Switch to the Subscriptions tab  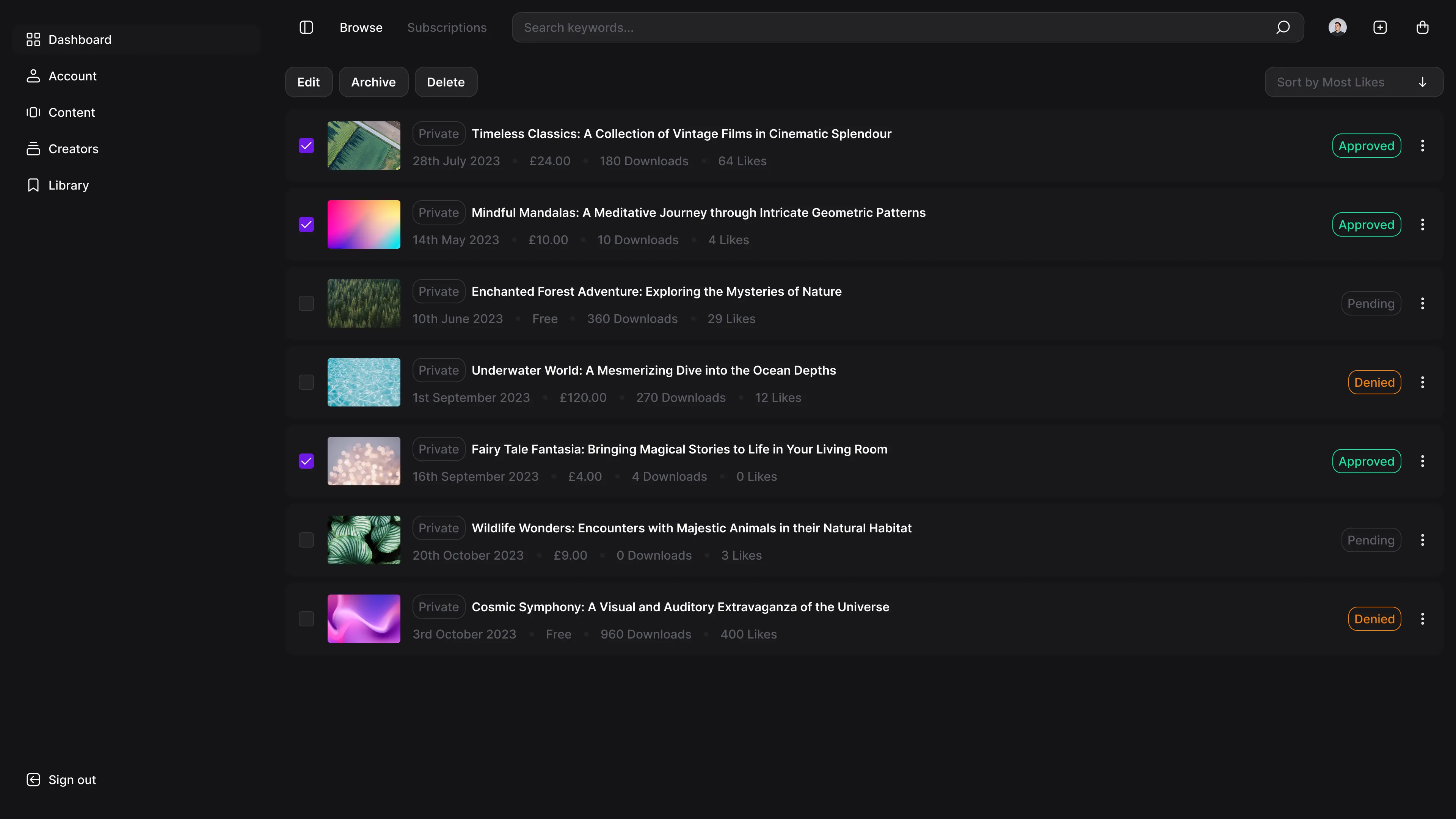point(447,27)
